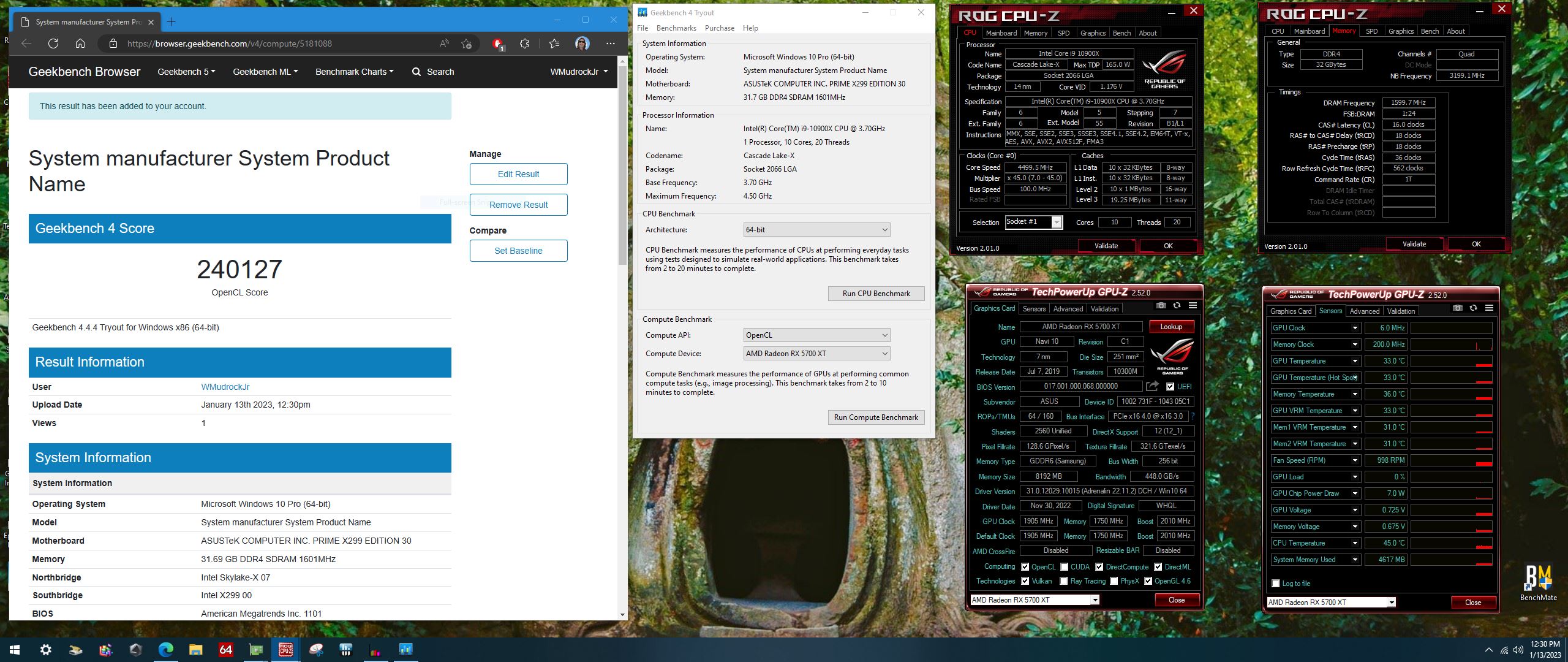
Task: Open Compute Device dropdown in Geekbench
Action: pyautogui.click(x=816, y=354)
